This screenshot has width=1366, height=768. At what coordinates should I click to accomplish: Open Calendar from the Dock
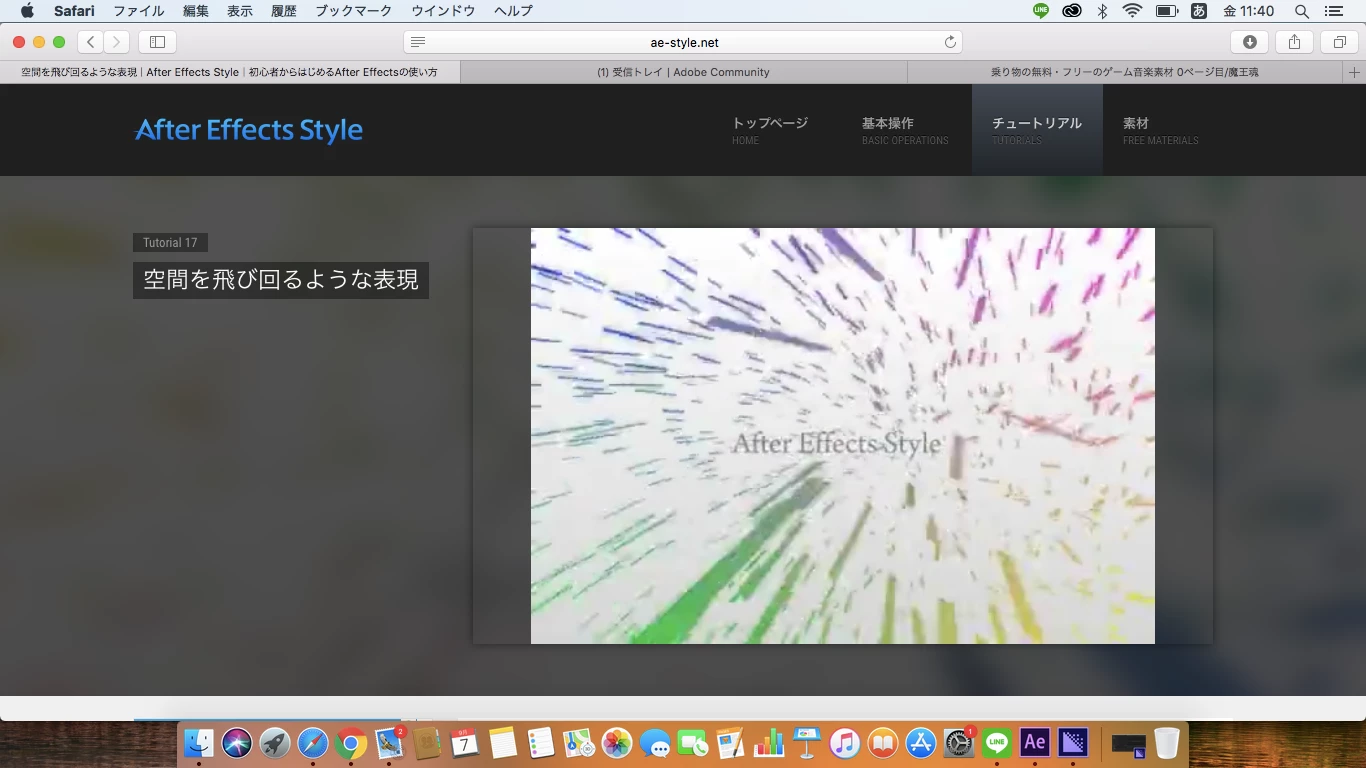tap(465, 743)
